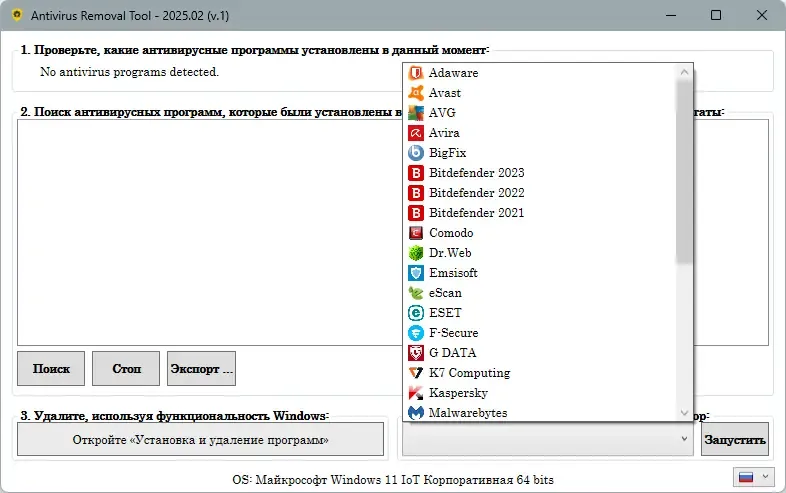This screenshot has height=493, width=786.
Task: Choose Avast in the dropdown list
Action: point(539,93)
